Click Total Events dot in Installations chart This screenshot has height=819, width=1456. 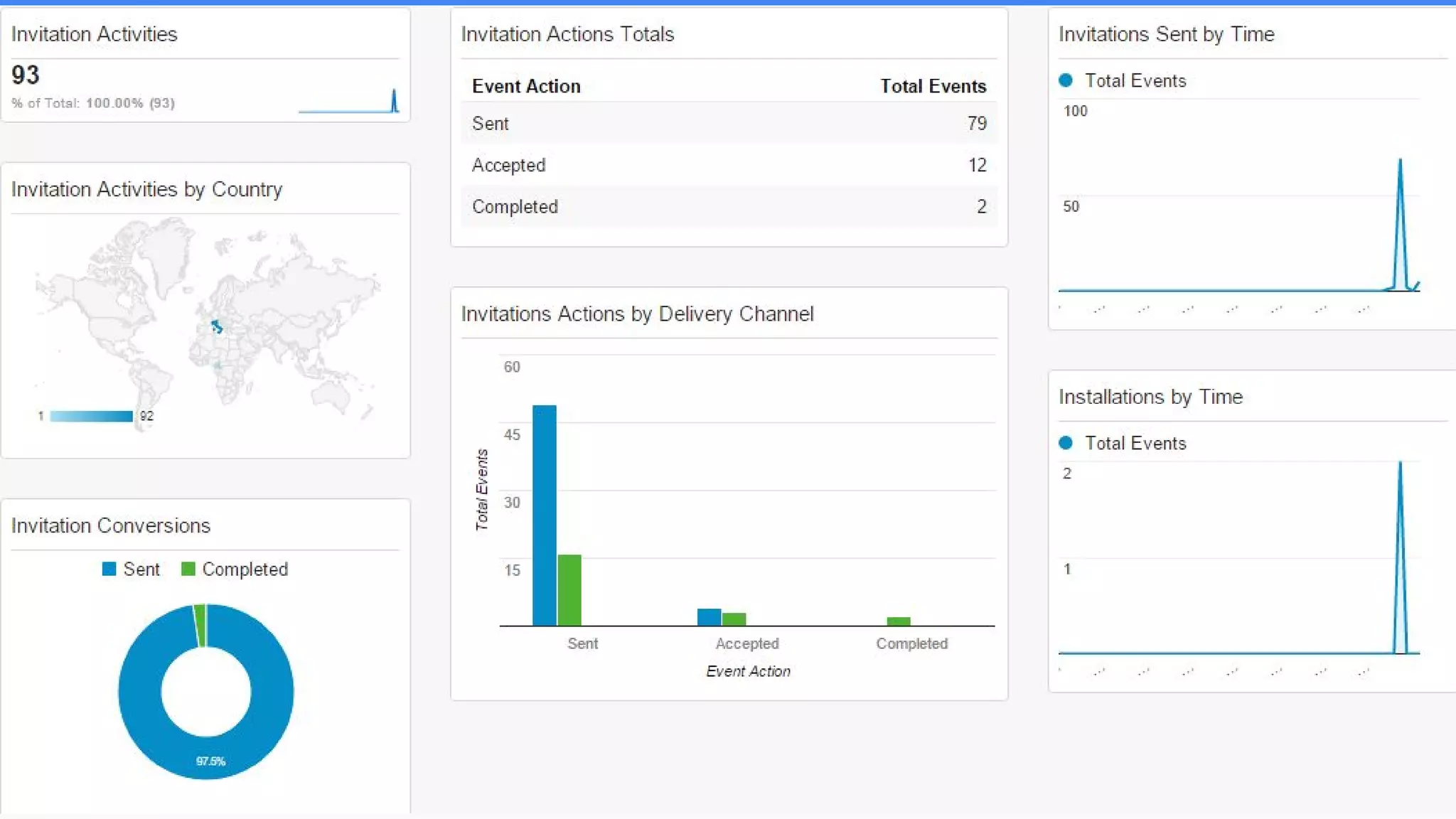pos(1065,443)
